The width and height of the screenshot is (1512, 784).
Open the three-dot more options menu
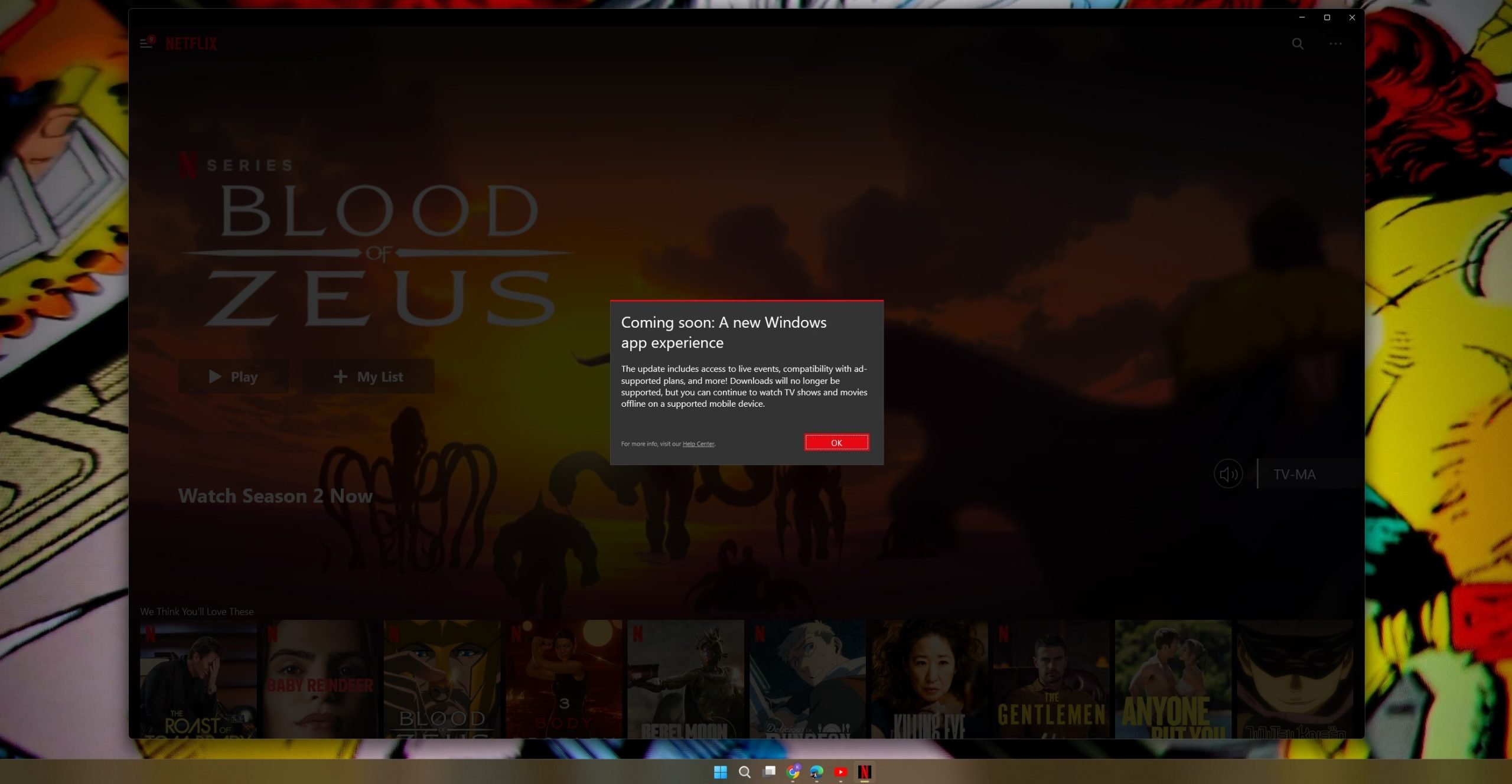(x=1335, y=44)
